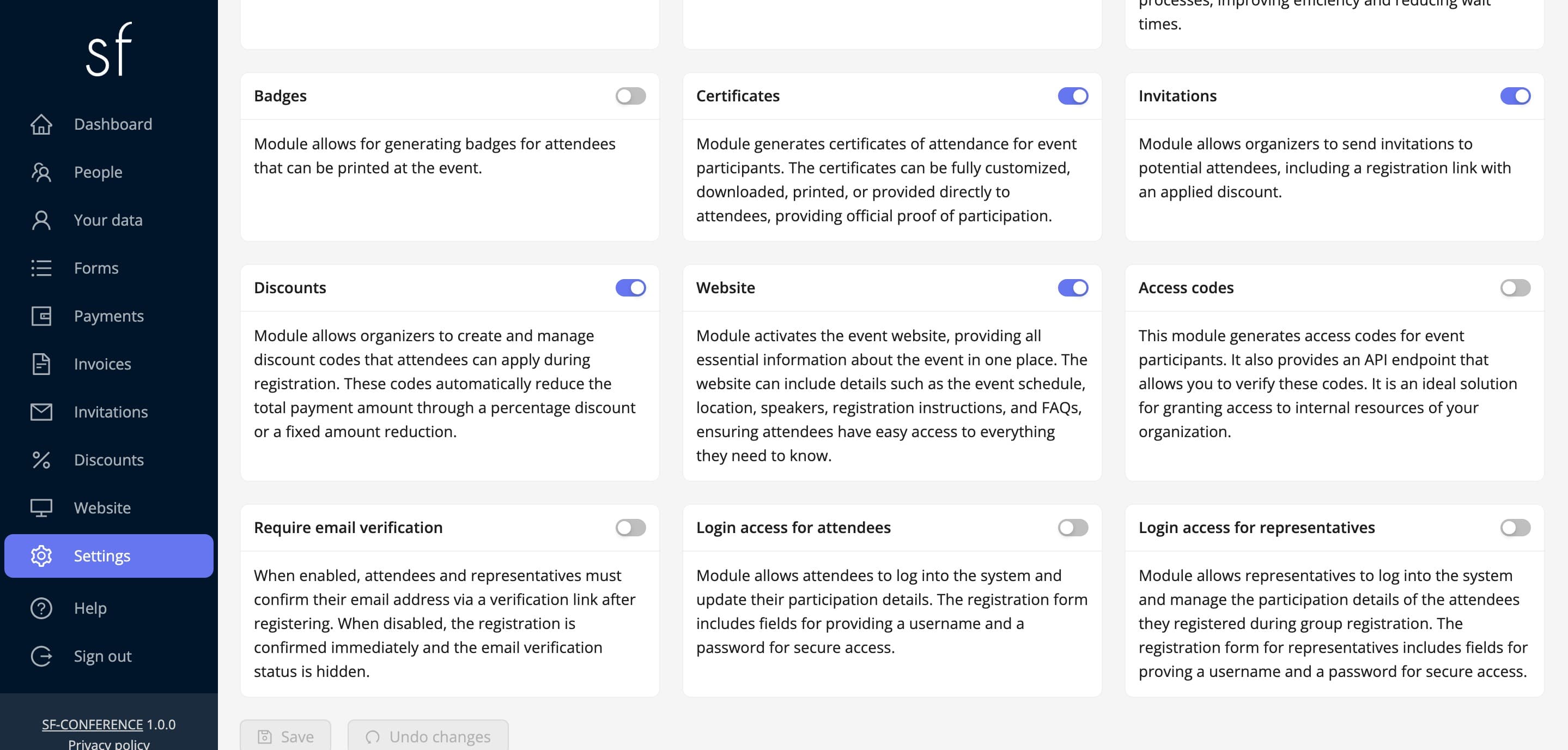Open the SF-CONFERENCE footer link
Viewport: 1568px width, 750px height.
coord(93,724)
